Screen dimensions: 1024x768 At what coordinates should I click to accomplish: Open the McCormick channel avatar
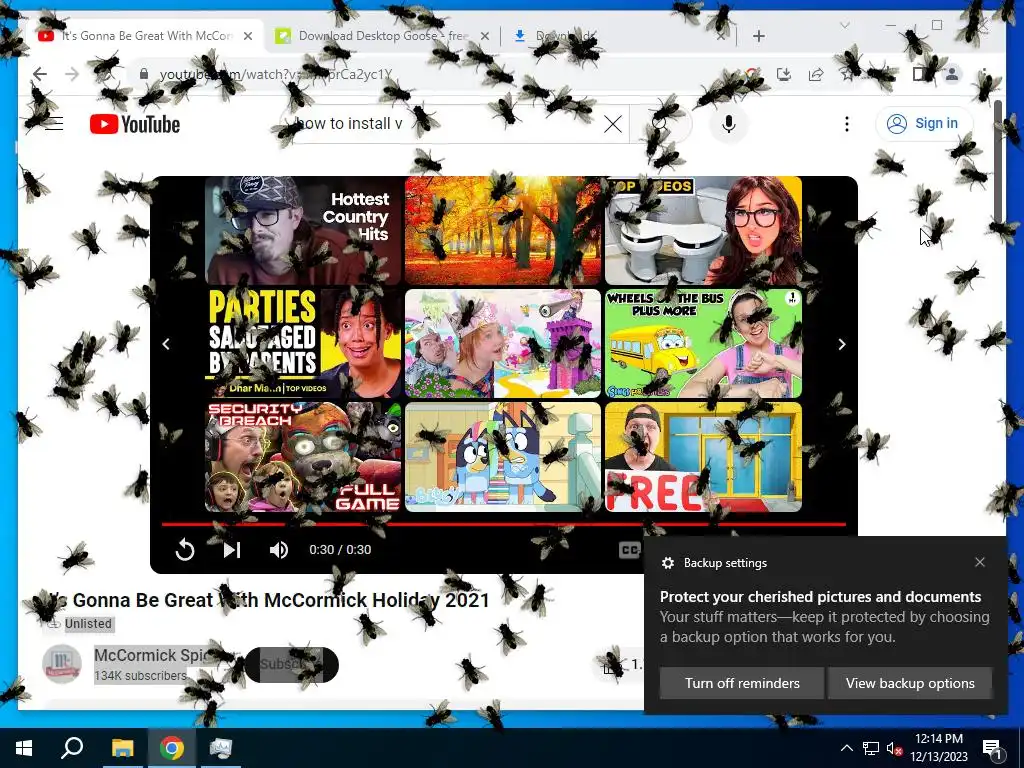tap(62, 664)
